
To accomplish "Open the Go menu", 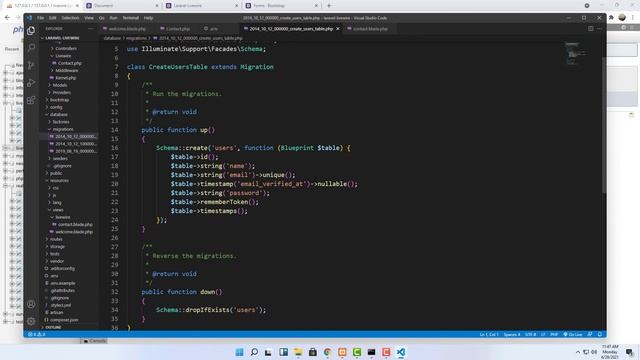I will 102,18.
